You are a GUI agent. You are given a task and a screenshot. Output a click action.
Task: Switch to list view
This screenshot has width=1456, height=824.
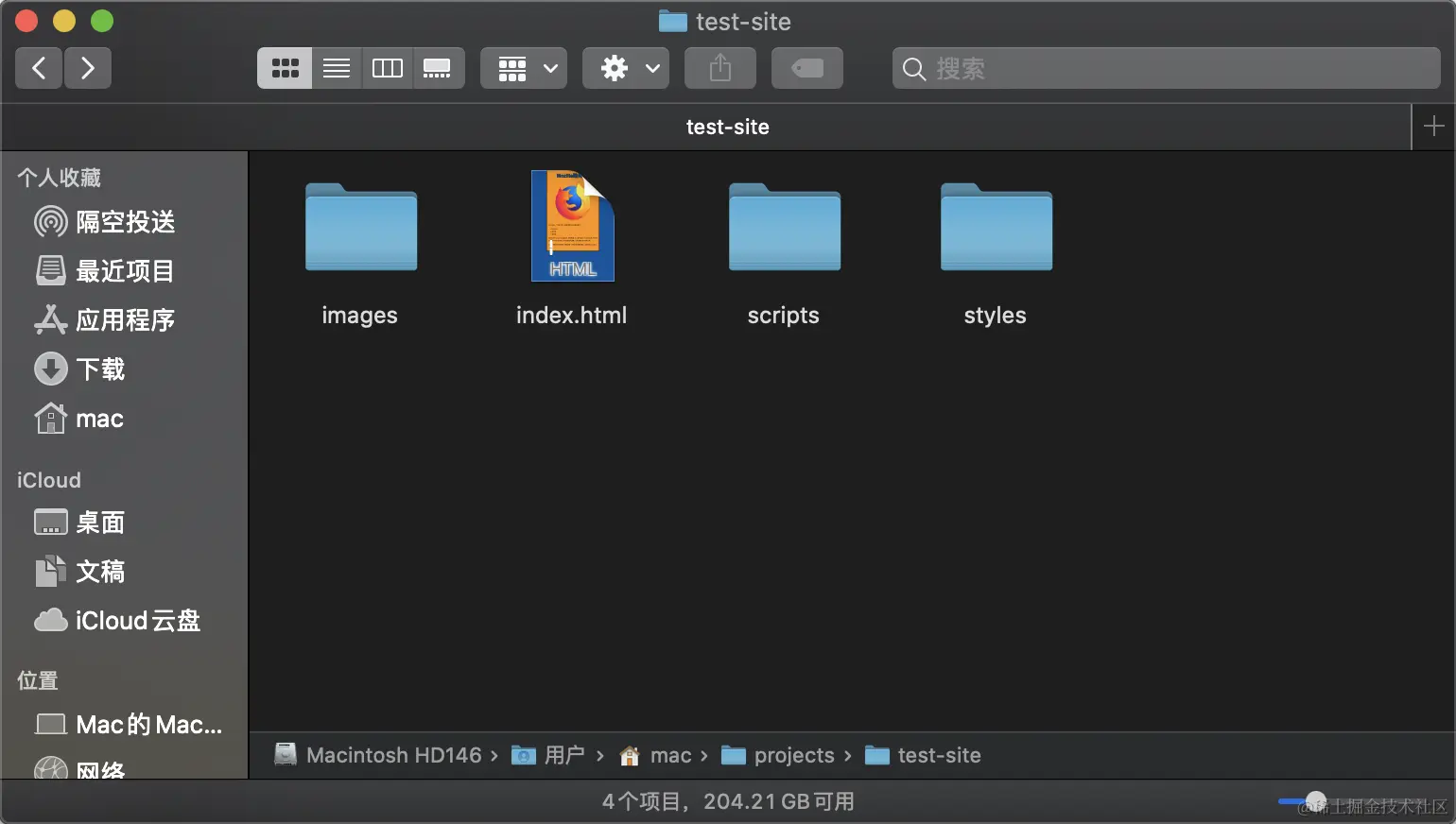click(337, 68)
